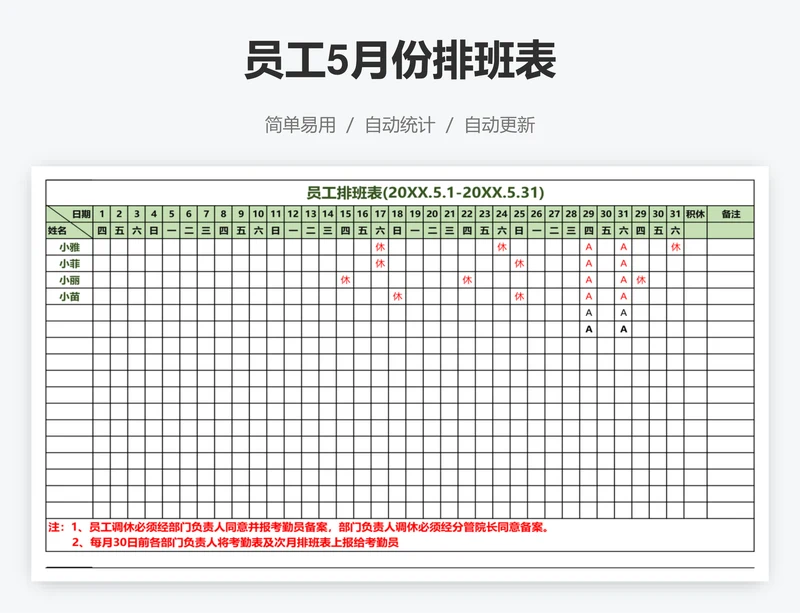Click date header 25
Viewport: 800px width, 613px height.
pyautogui.click(x=519, y=214)
